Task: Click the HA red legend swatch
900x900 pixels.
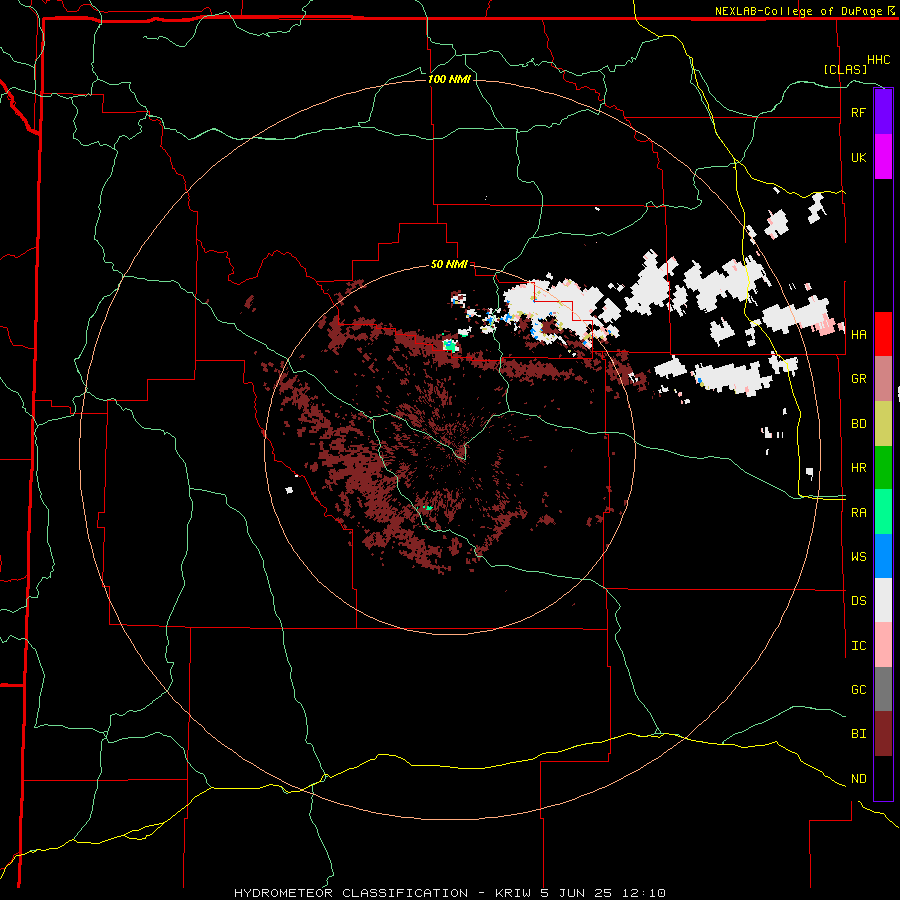Action: 883,334
